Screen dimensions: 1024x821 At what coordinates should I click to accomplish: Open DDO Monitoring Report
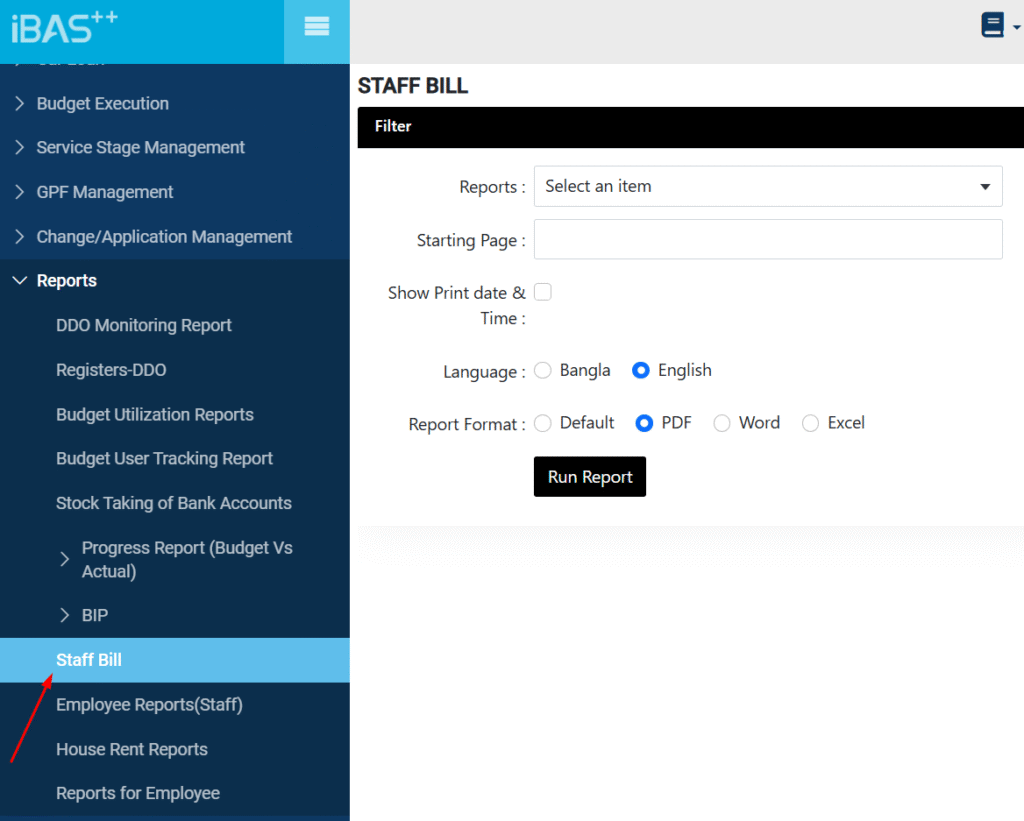tap(144, 325)
